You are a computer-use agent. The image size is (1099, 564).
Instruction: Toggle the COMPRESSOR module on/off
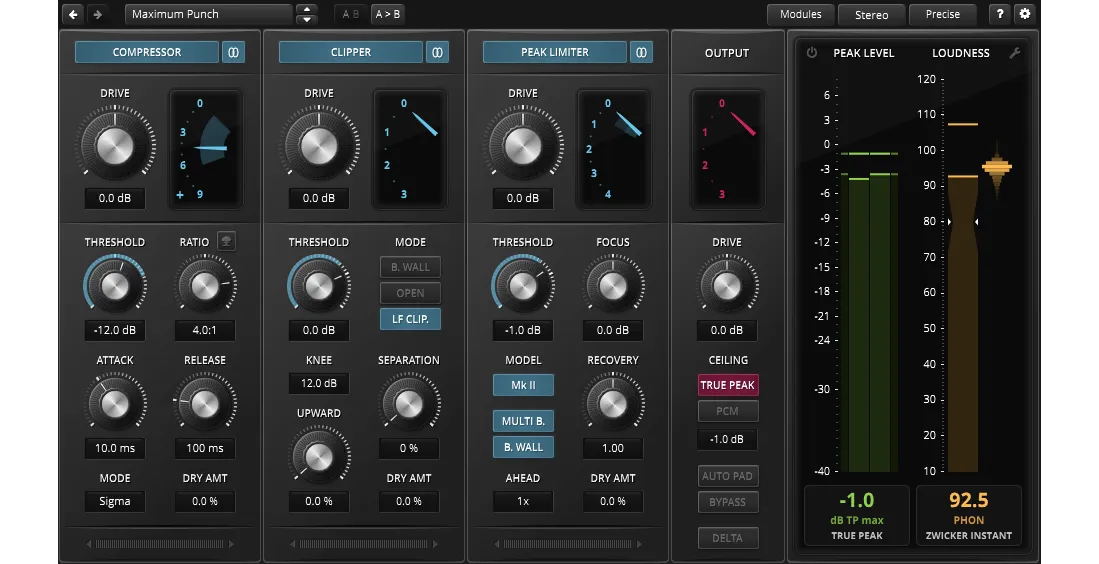click(147, 52)
